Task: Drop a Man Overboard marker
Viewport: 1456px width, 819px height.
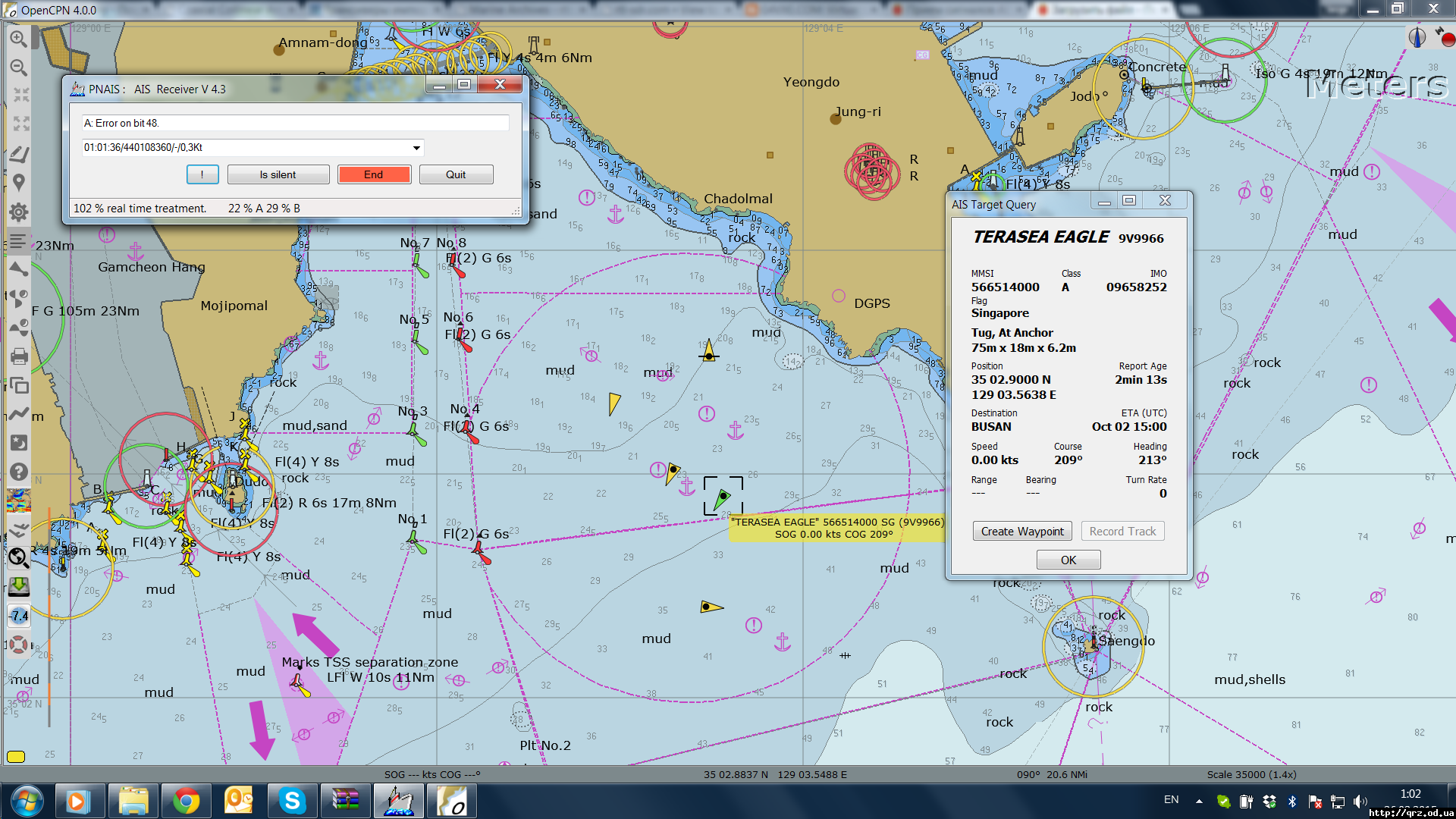Action: (18, 645)
